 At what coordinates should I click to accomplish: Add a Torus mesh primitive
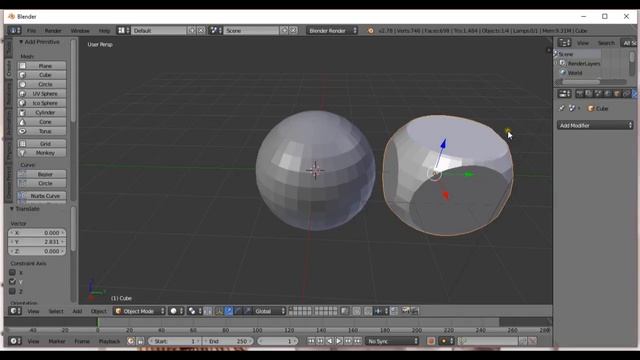coord(42,131)
